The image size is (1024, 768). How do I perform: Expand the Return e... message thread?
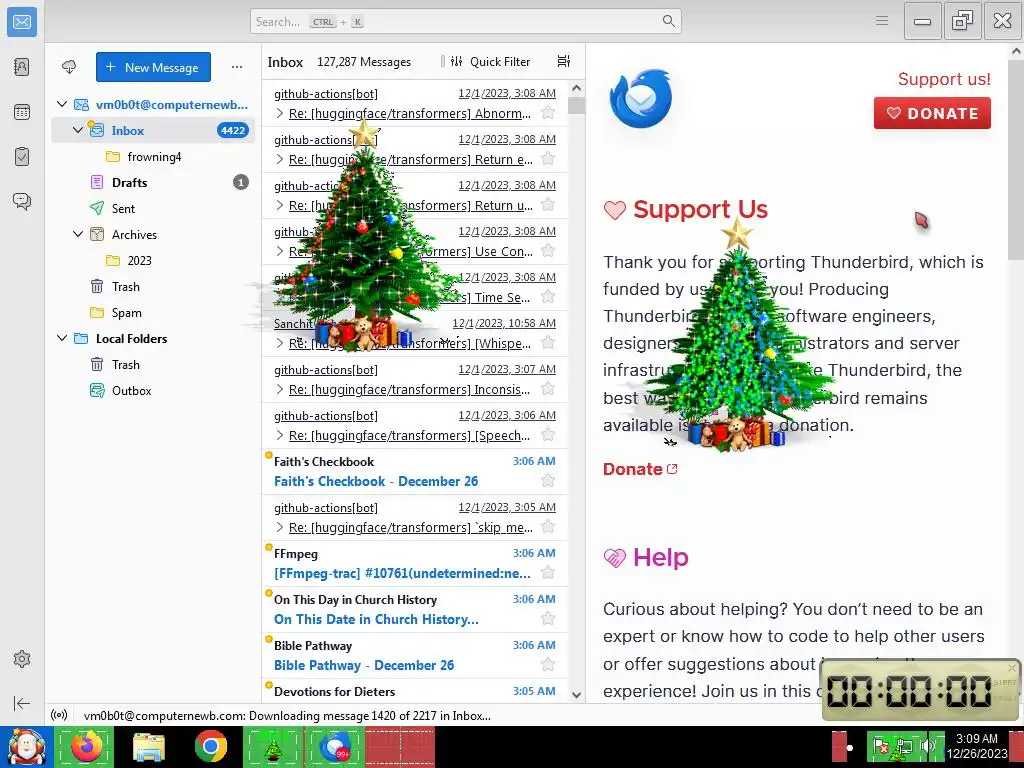coord(280,159)
